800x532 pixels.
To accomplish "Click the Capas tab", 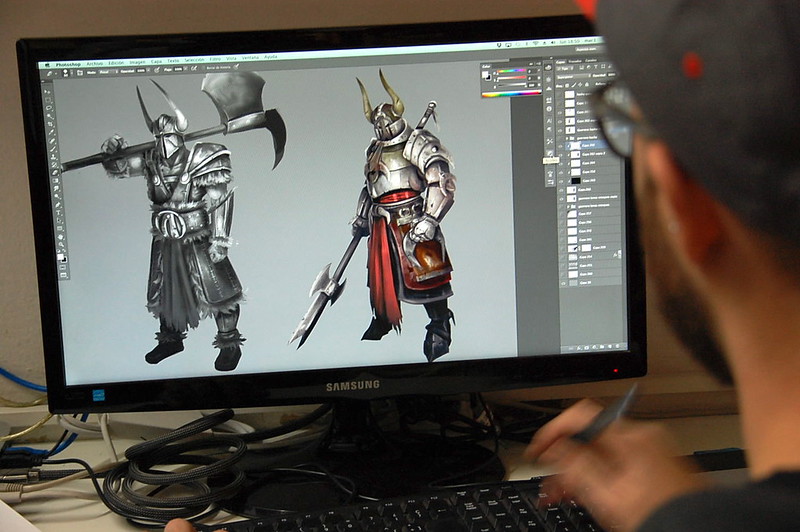I will [560, 62].
